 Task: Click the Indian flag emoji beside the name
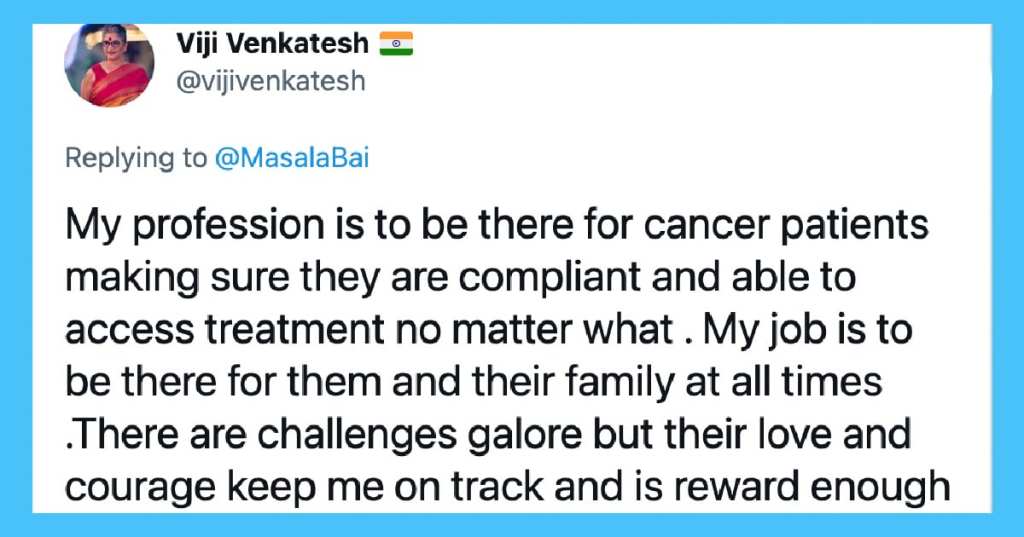[396, 44]
